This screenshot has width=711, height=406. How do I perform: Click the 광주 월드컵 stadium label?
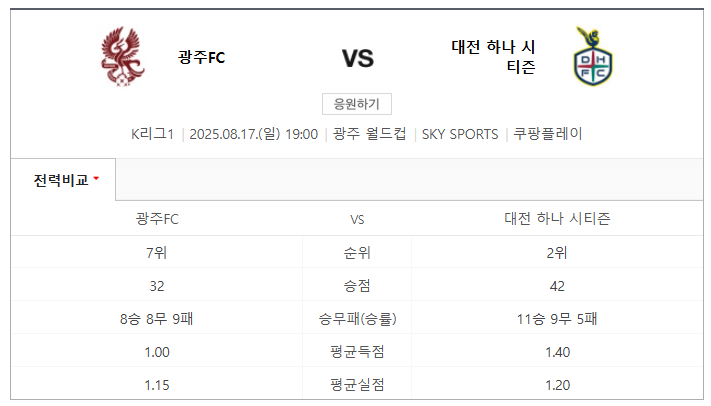[370, 134]
